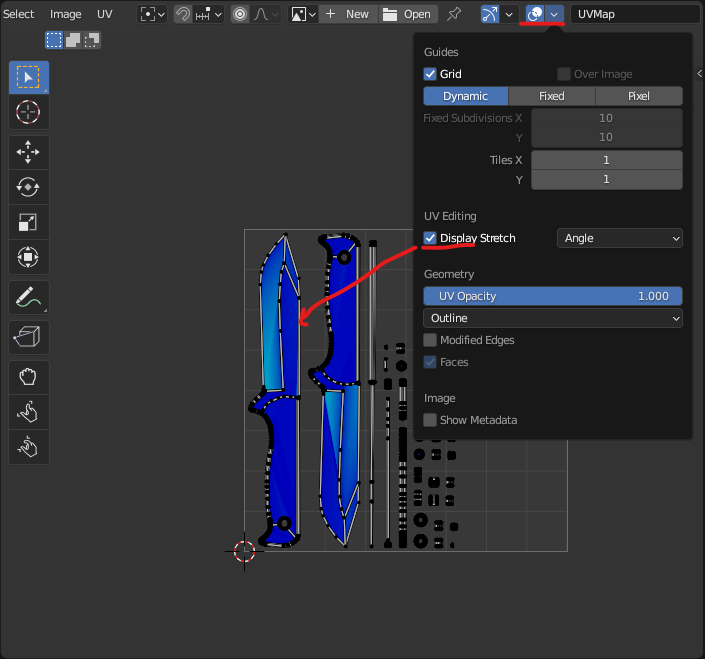
Task: Choose the Move tool
Action: (28, 152)
